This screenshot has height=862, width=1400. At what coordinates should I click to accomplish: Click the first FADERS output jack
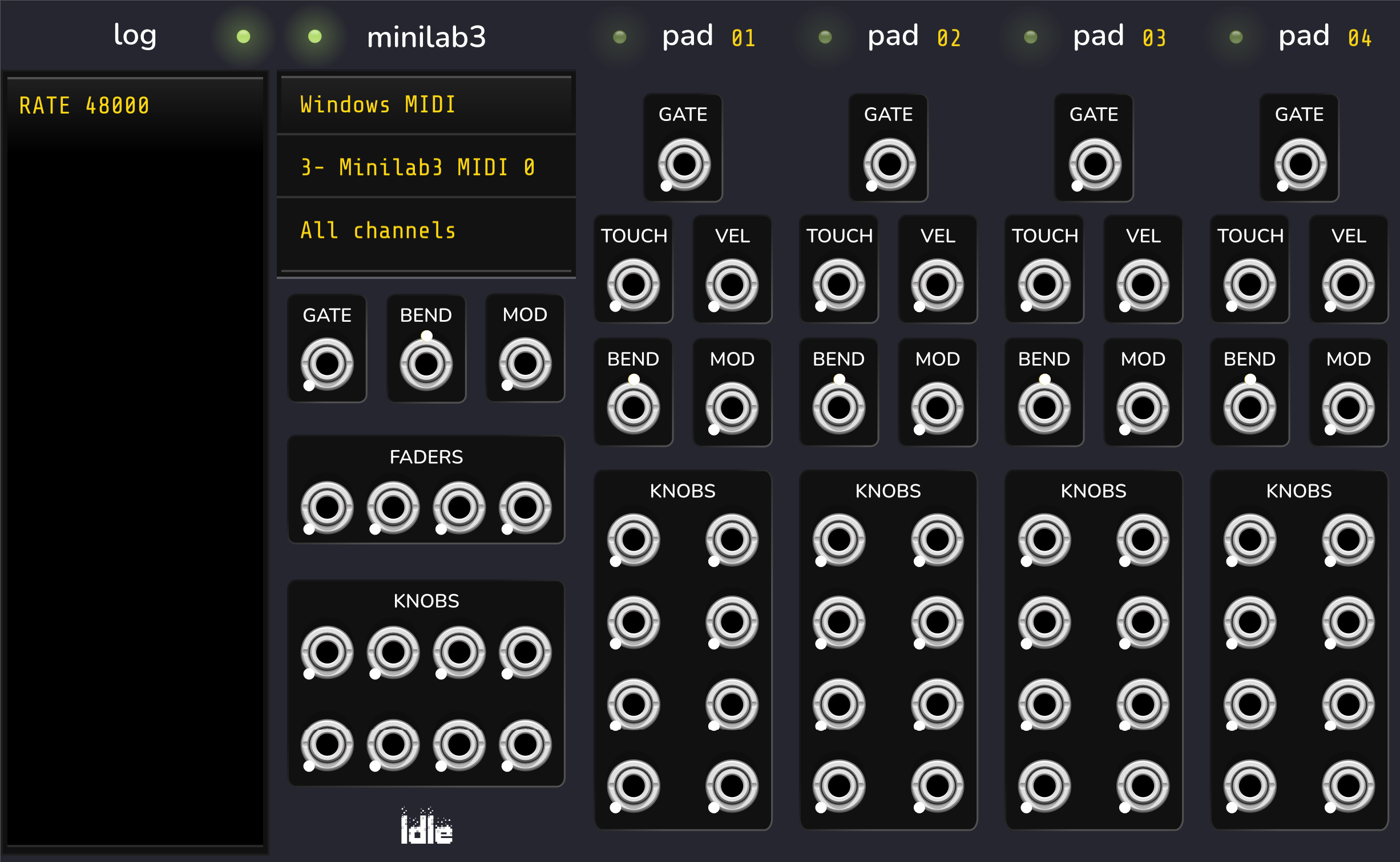click(326, 505)
